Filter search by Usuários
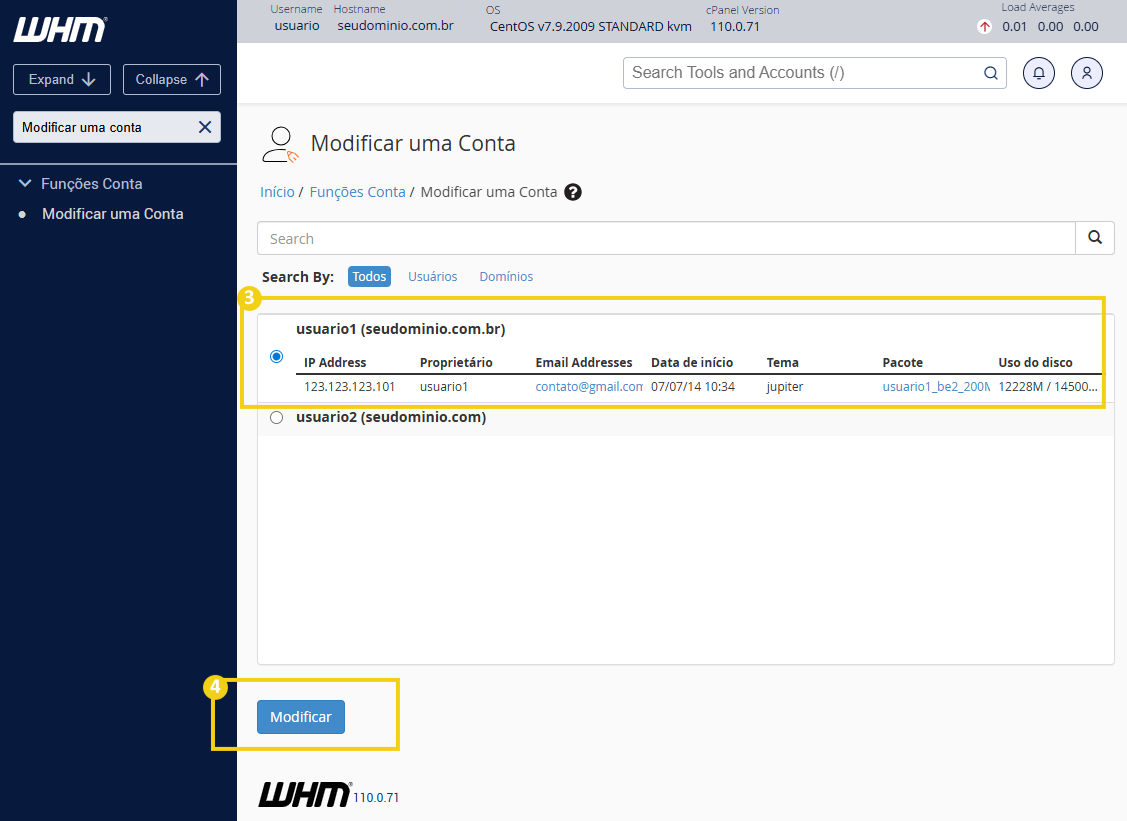 [x=433, y=277]
